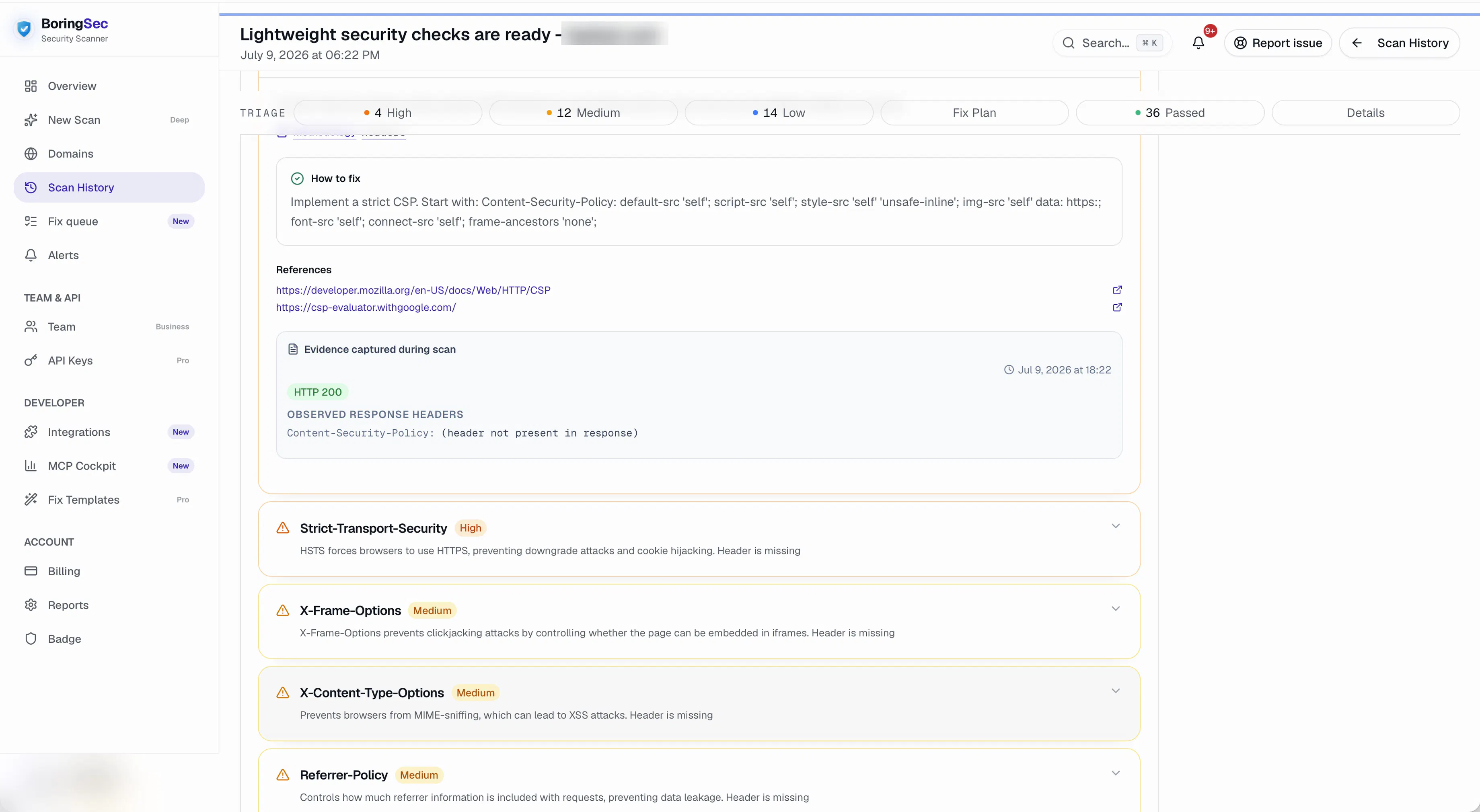Click the How to fix checkmark icon
Viewport: 1480px width, 812px height.
click(x=297, y=178)
